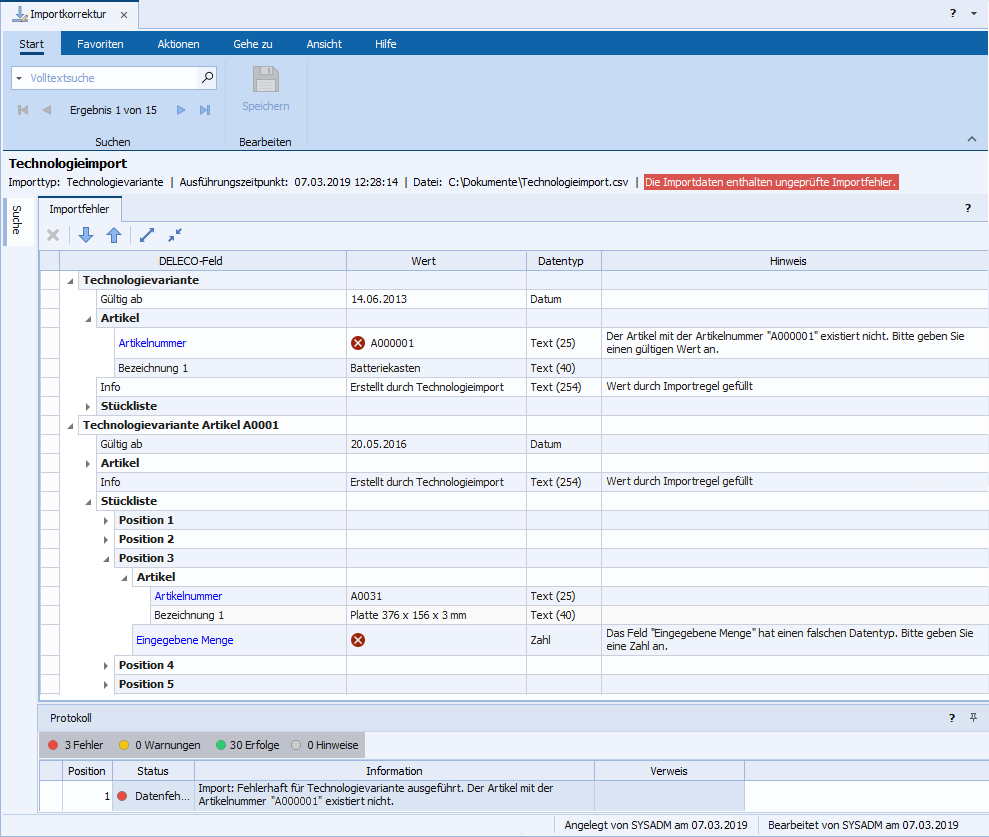The image size is (989, 837).
Task: Open the Volltextsuche dropdown arrow
Action: point(19,78)
